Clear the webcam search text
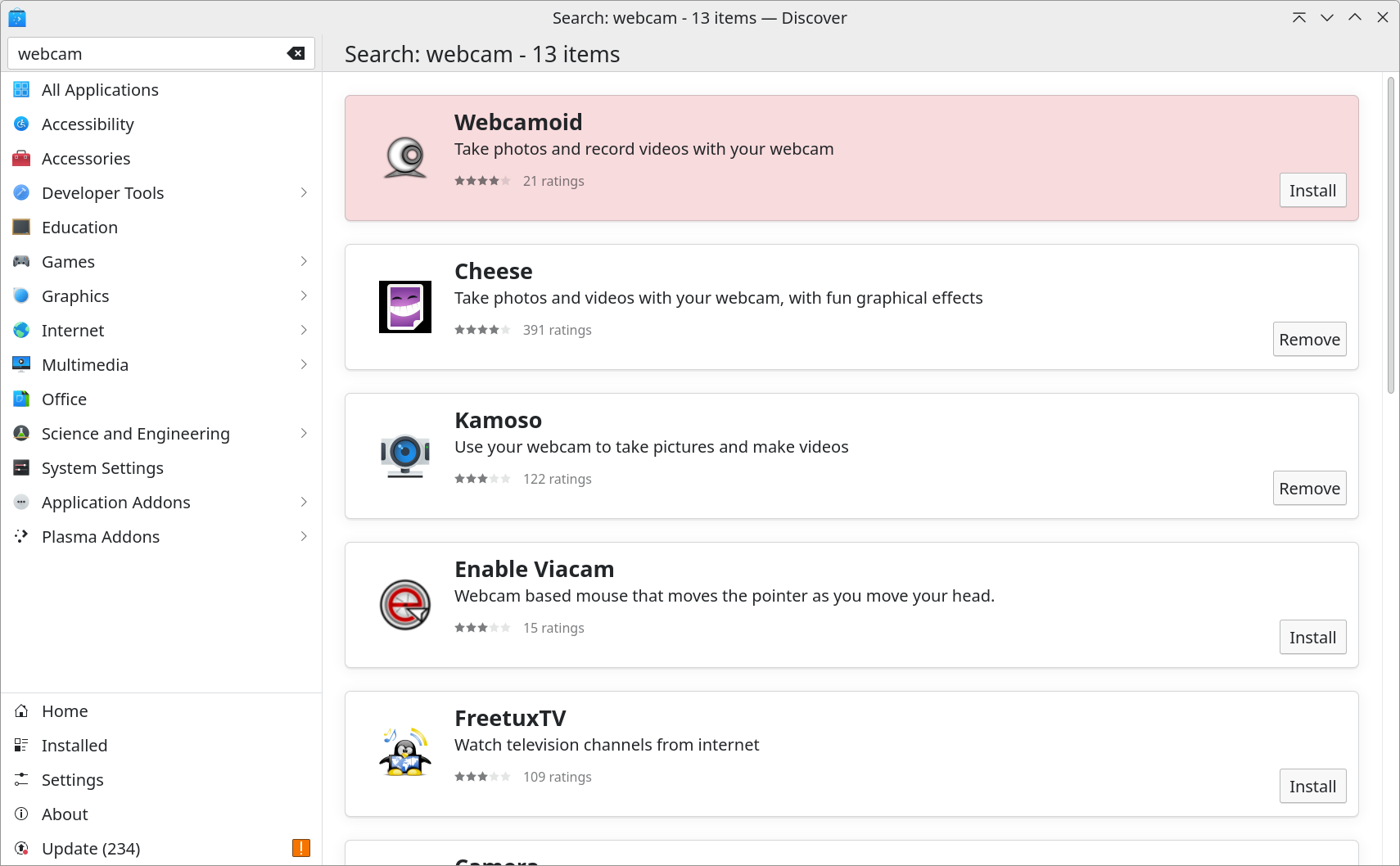Viewport: 1400px width, 866px height. click(x=296, y=53)
